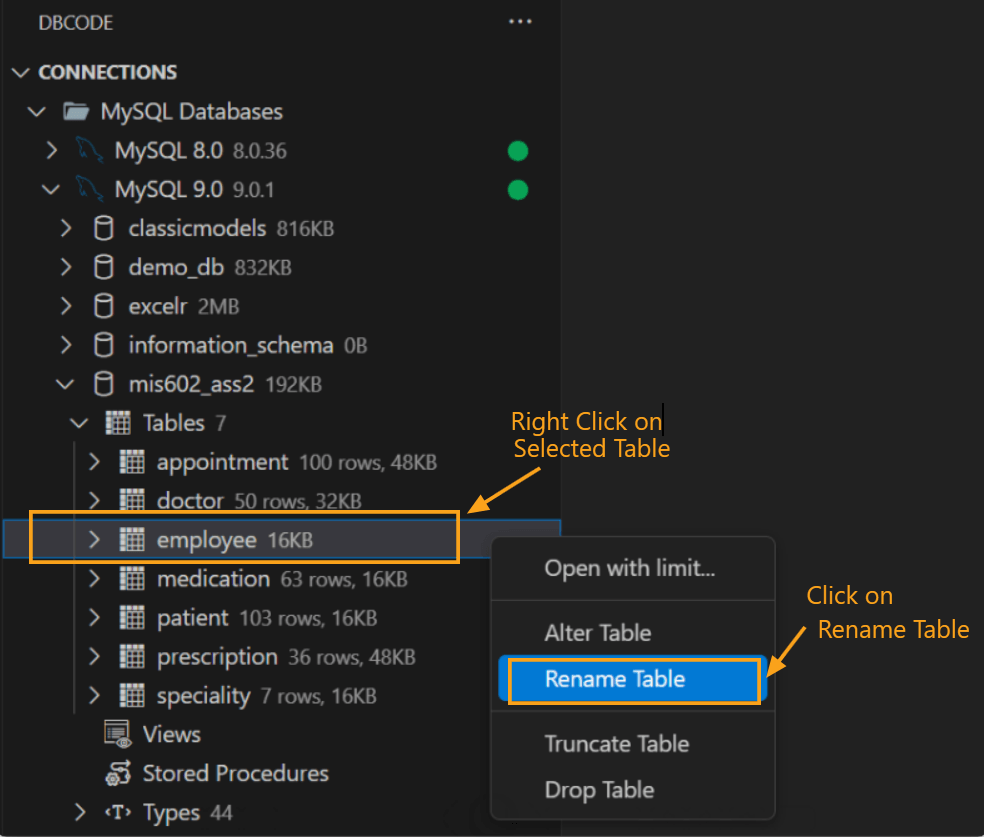The width and height of the screenshot is (984, 837).
Task: Click Truncate Table in the menu
Action: click(x=617, y=743)
